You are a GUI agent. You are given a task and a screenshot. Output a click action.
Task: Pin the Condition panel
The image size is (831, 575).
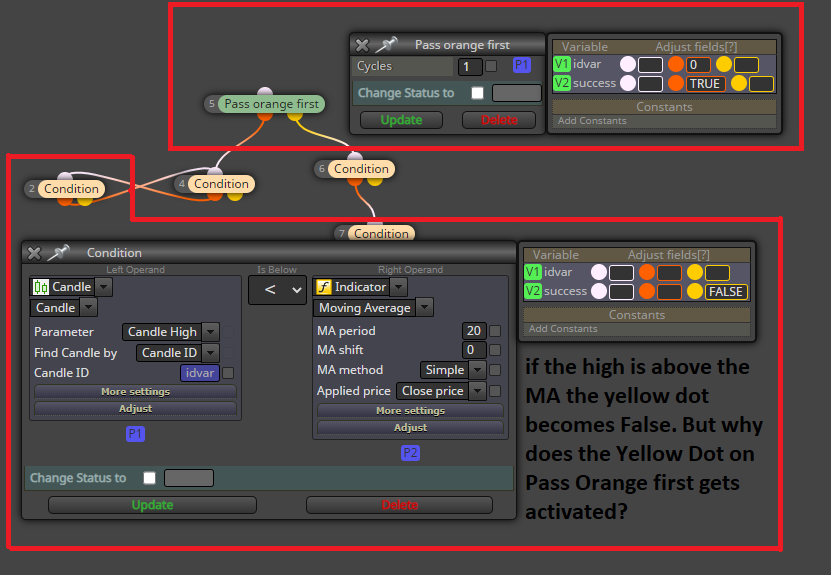pos(58,253)
